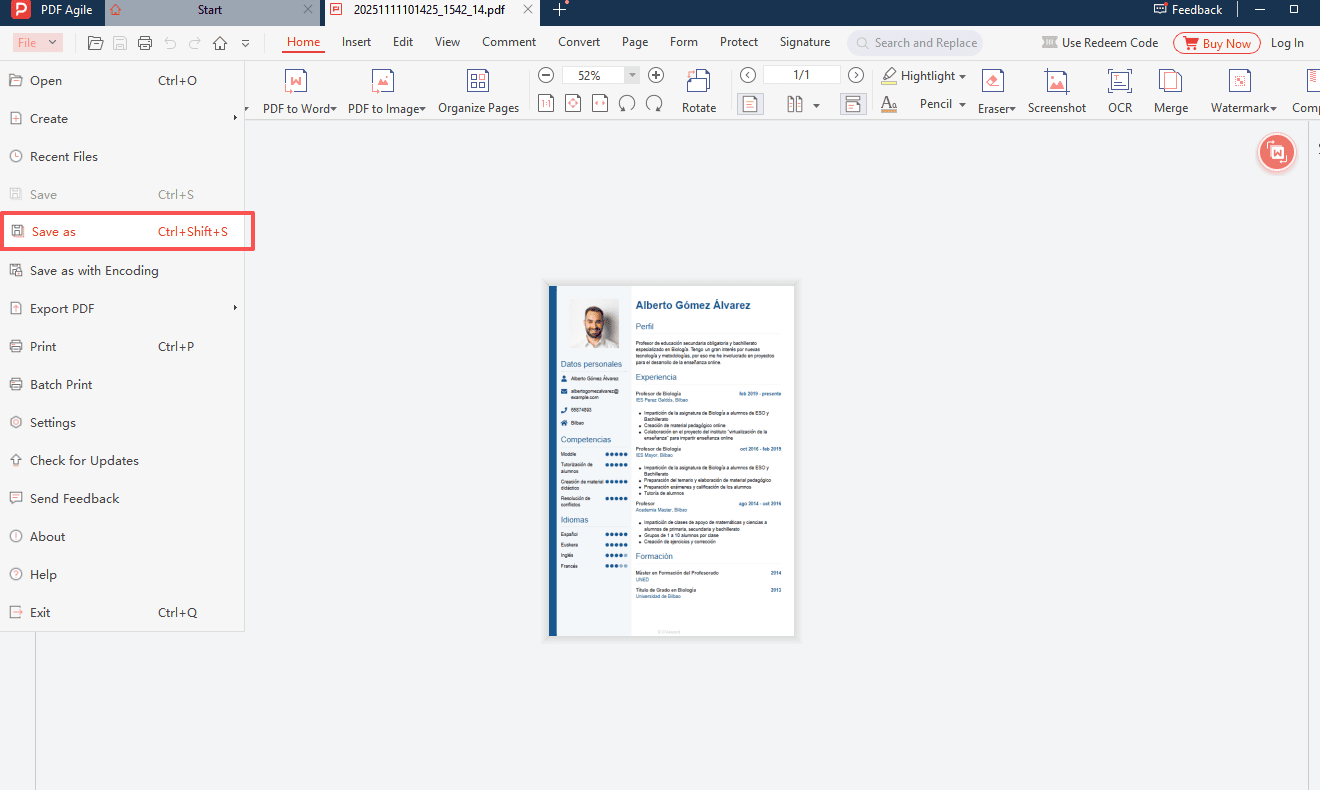Image resolution: width=1320 pixels, height=790 pixels.
Task: Click the Buy Now button
Action: click(1216, 42)
